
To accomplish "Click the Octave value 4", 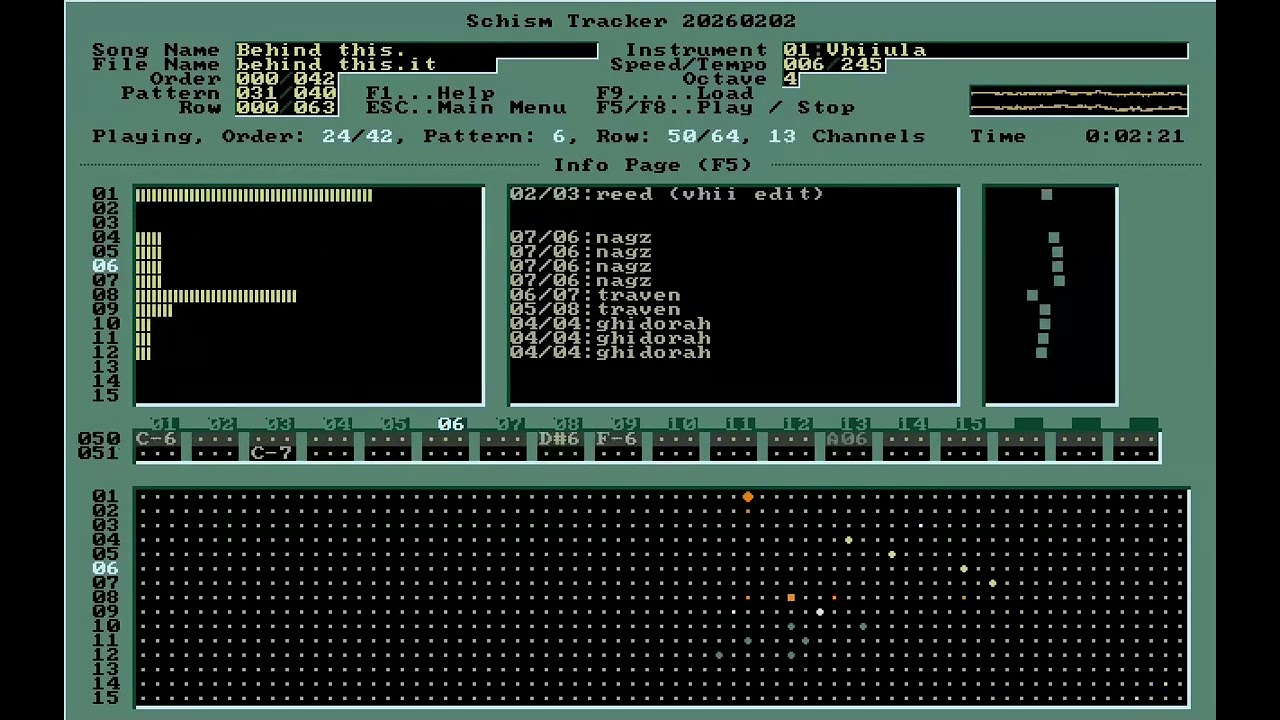I will coord(790,79).
